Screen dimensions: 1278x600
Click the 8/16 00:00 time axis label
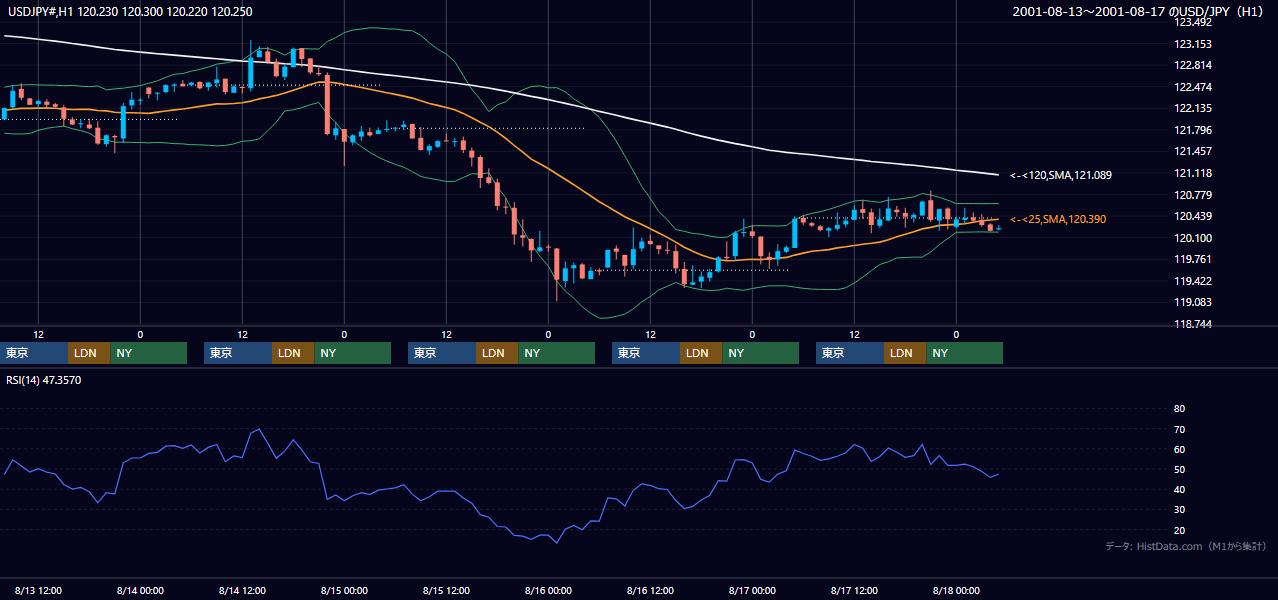point(548,590)
